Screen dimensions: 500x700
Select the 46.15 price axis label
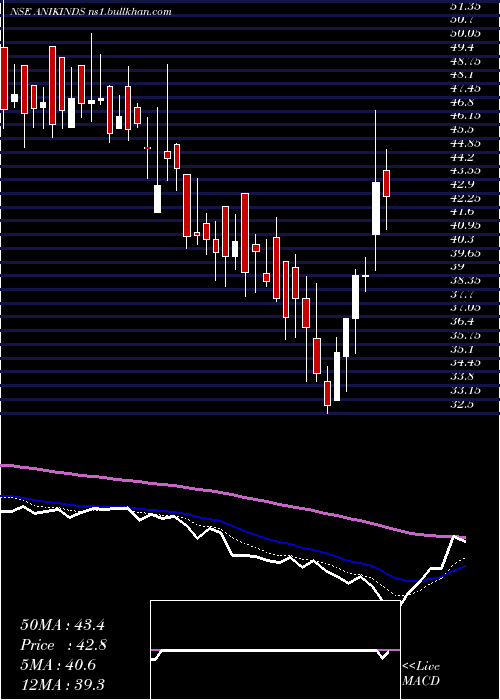(x=465, y=116)
